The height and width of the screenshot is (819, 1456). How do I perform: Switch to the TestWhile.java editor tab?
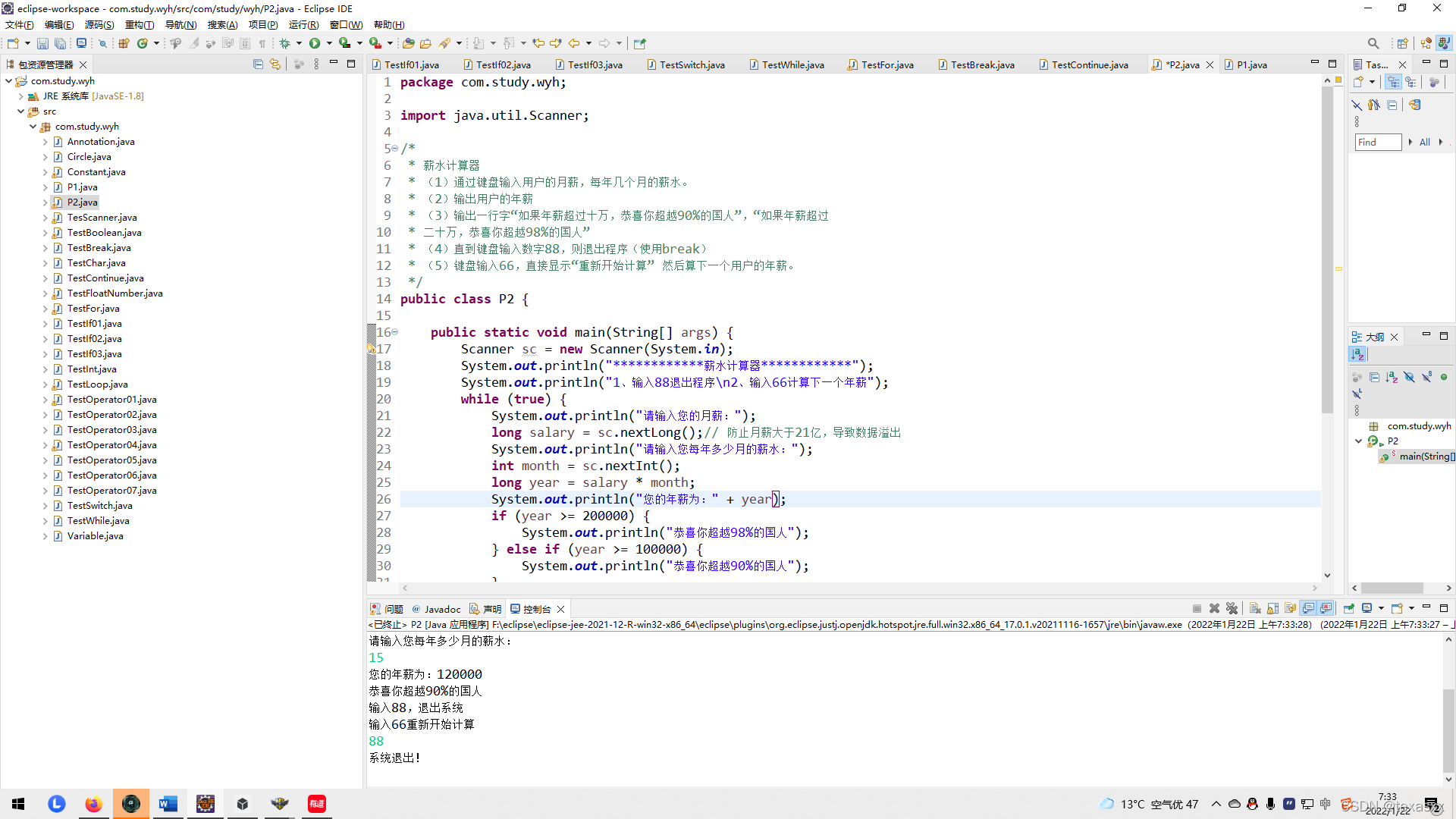[792, 64]
